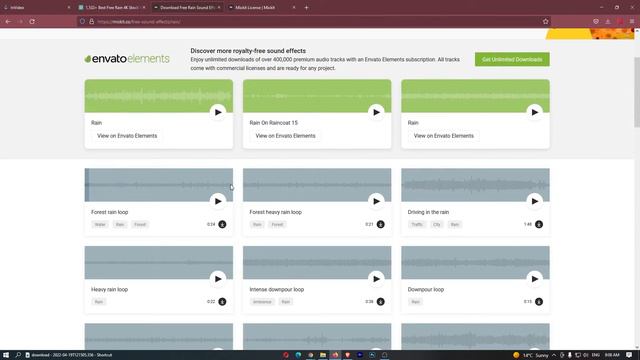Download the Intense downpour loop sound
Screen dimensions: 640x360
pos(380,302)
